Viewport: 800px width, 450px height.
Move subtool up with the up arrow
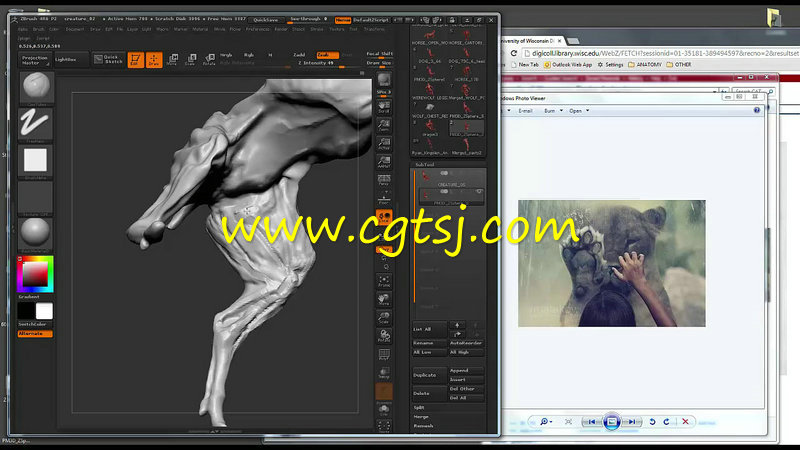coord(457,325)
